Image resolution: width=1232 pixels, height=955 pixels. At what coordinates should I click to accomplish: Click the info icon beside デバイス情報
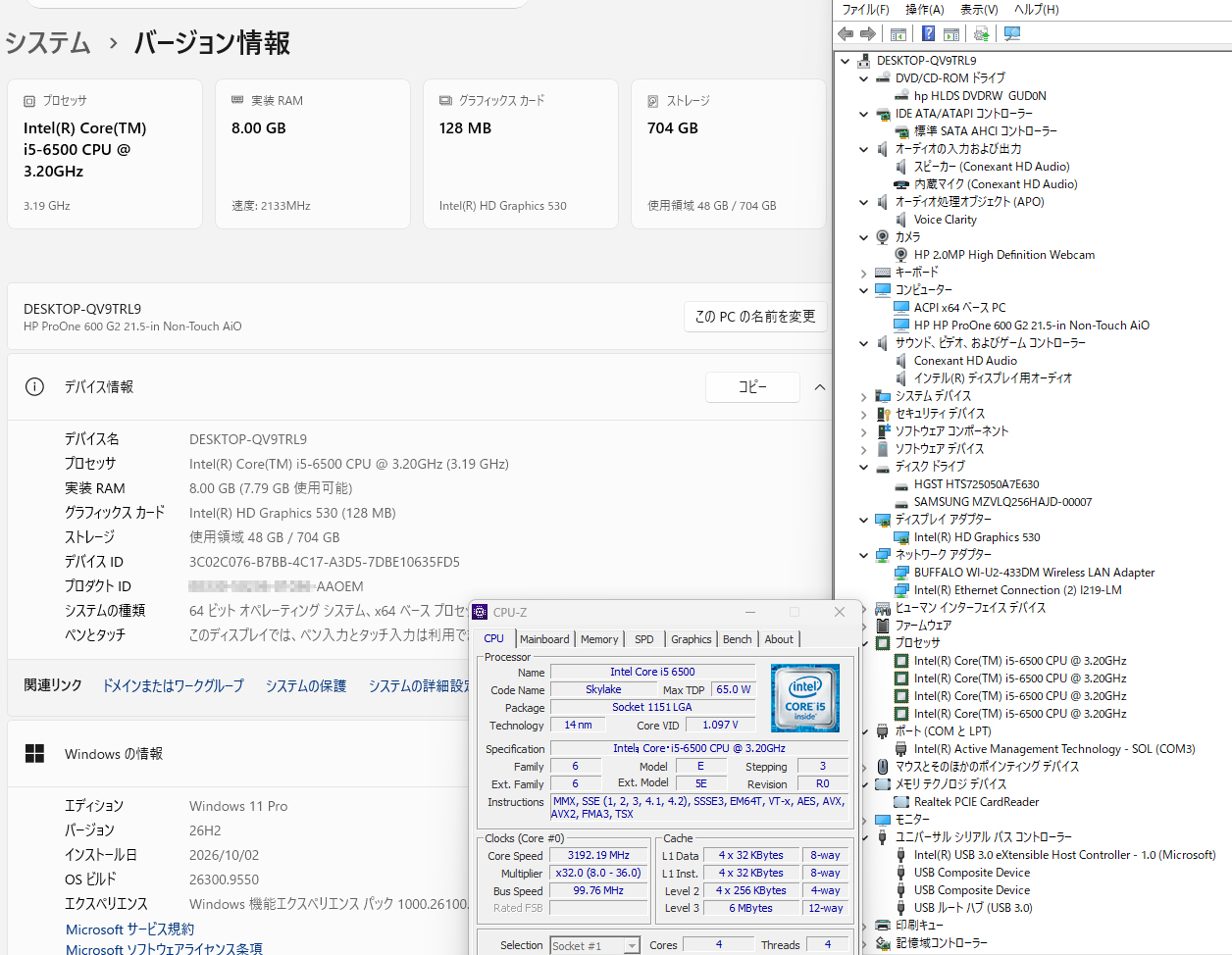[34, 386]
